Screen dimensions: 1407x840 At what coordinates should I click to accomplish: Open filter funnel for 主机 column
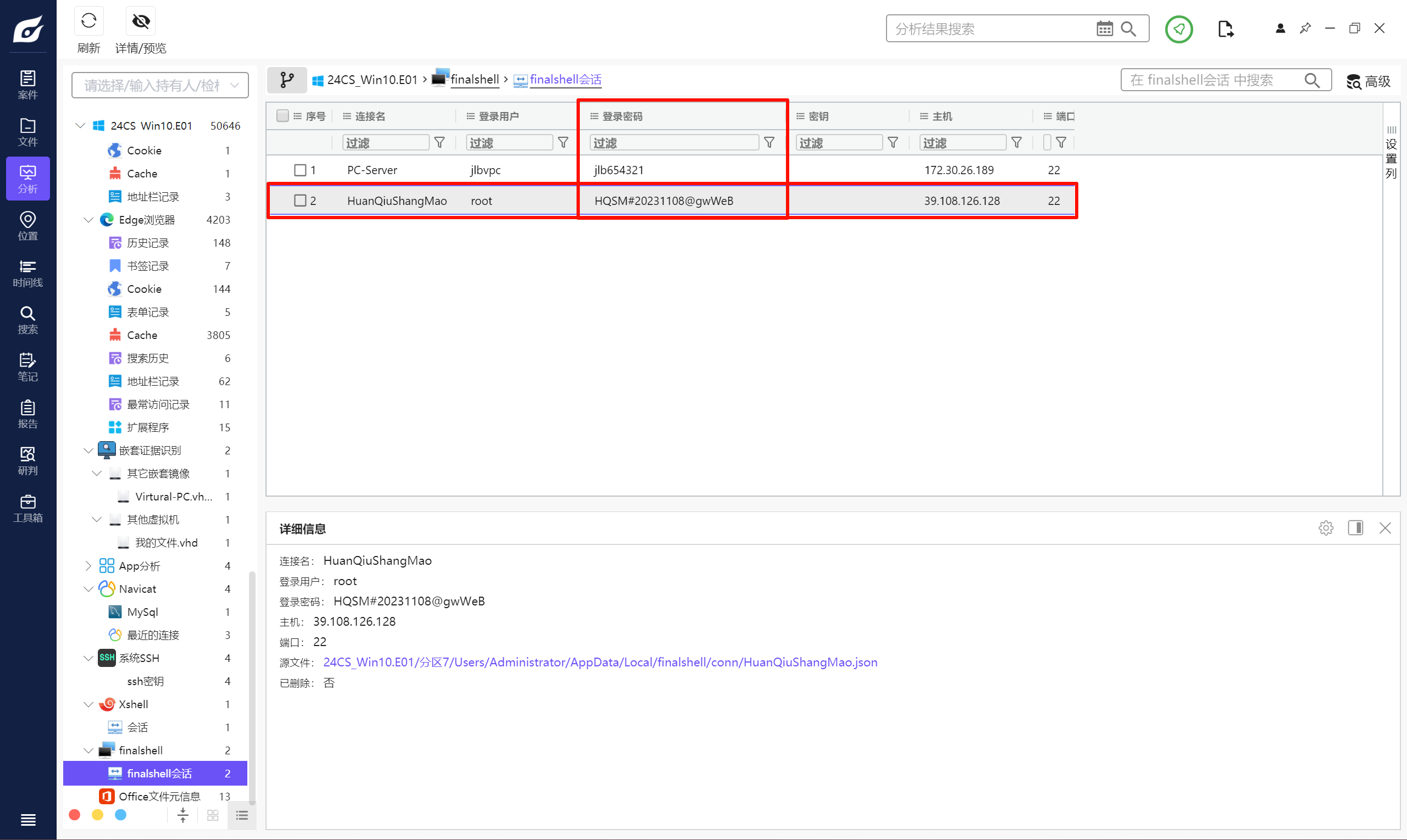pos(1016,142)
